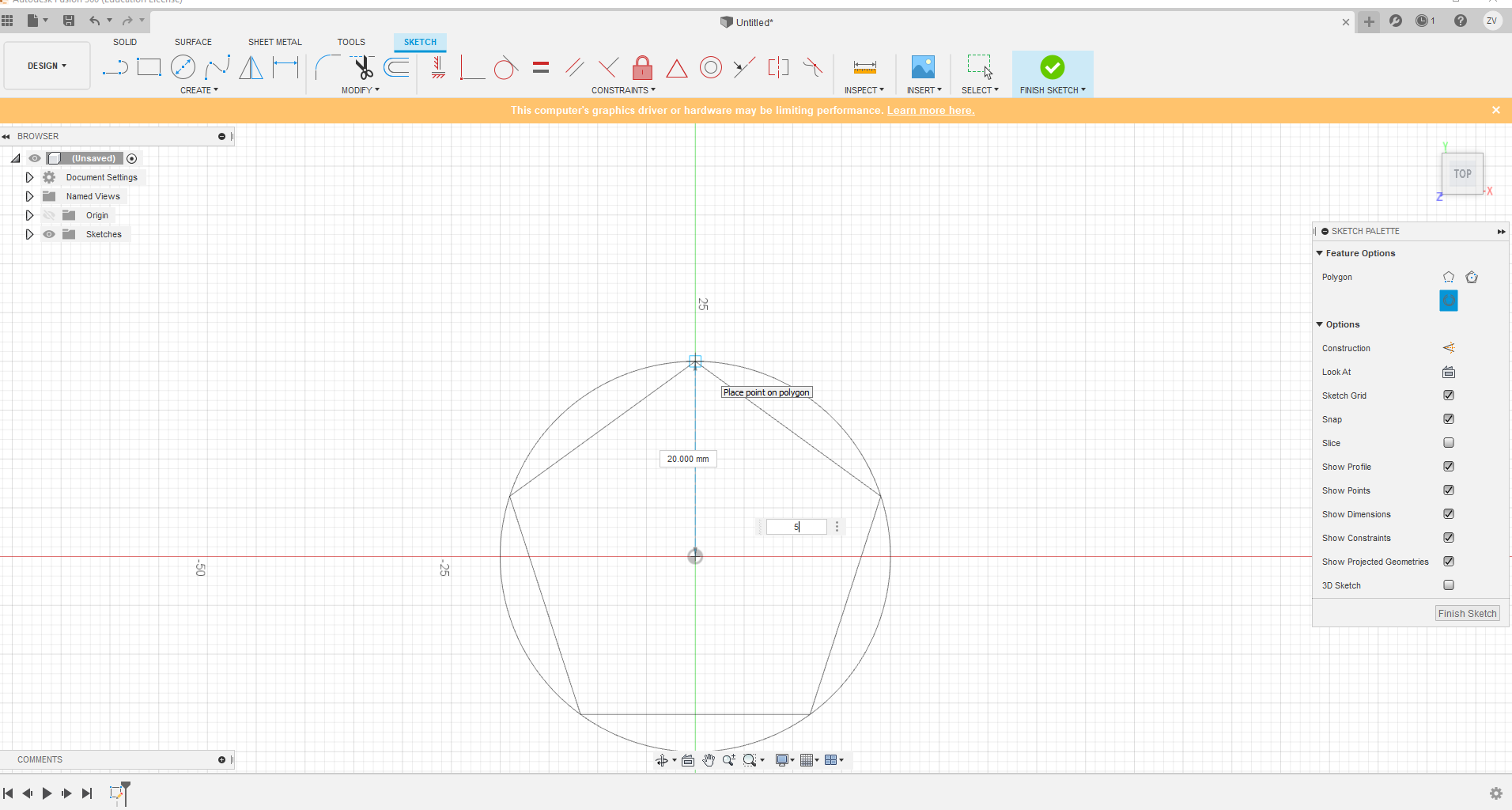Click the Look At icon
Image resolution: width=1512 pixels, height=810 pixels.
click(x=1449, y=372)
